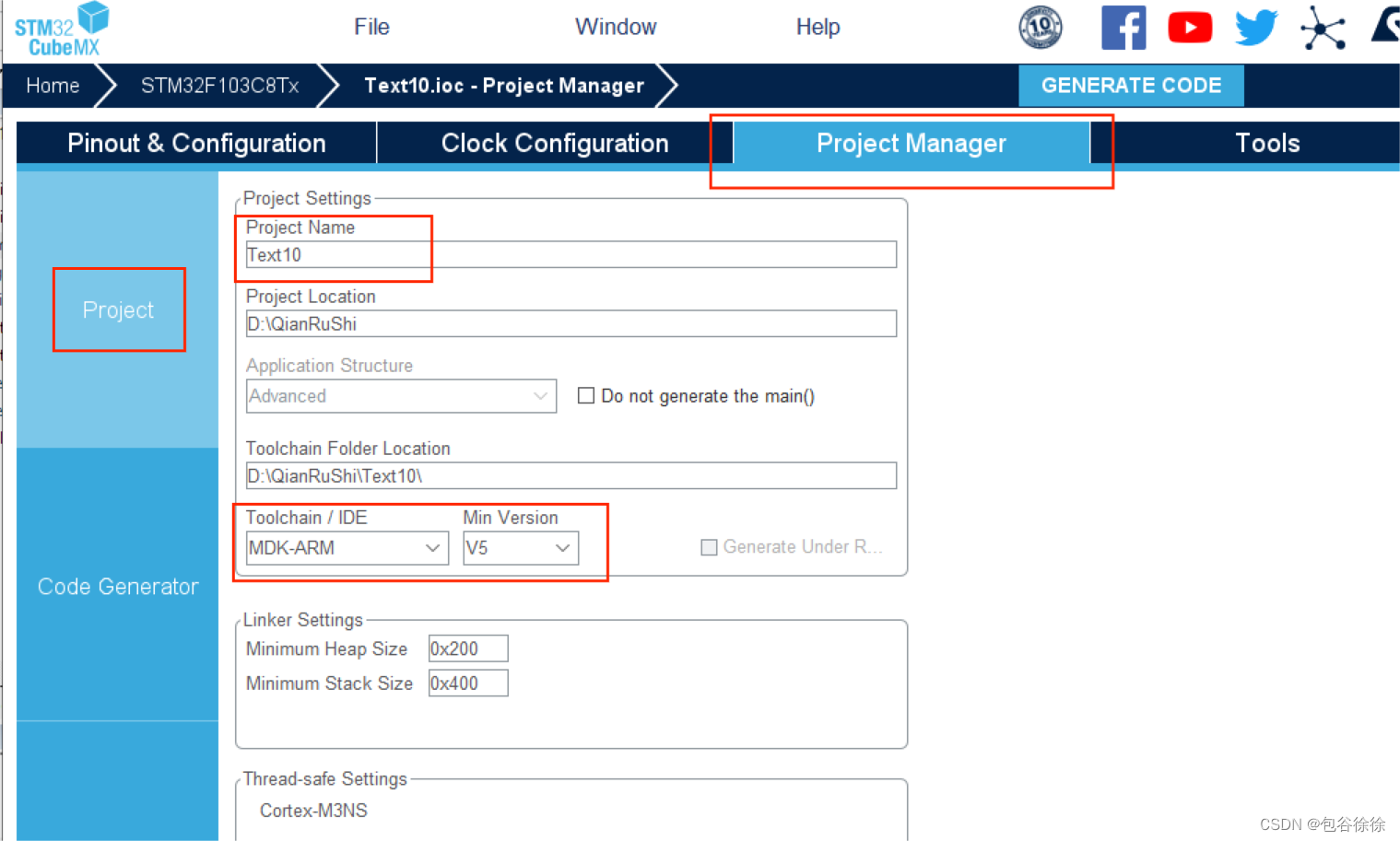The height and width of the screenshot is (841, 1400).
Task: Switch to Pinout & Configuration tab
Action: 196,143
